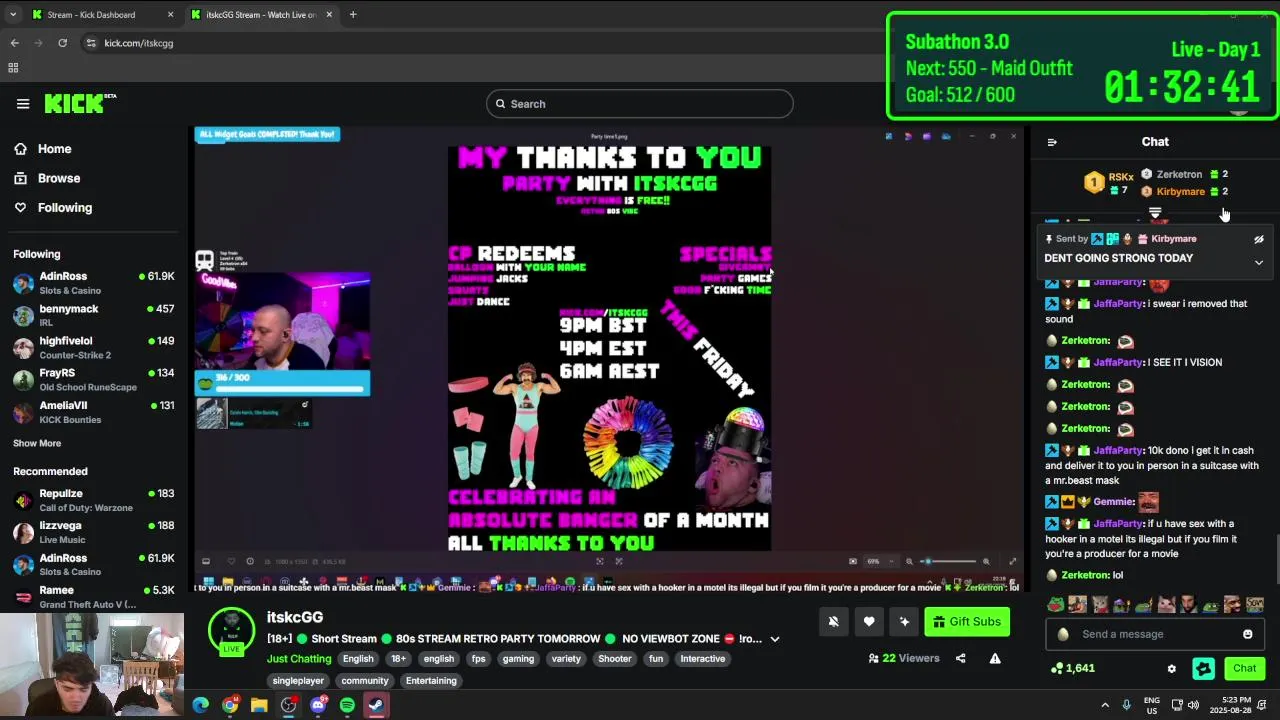The width and height of the screenshot is (1280, 720).
Task: Select the Shooter tag
Action: [615, 659]
